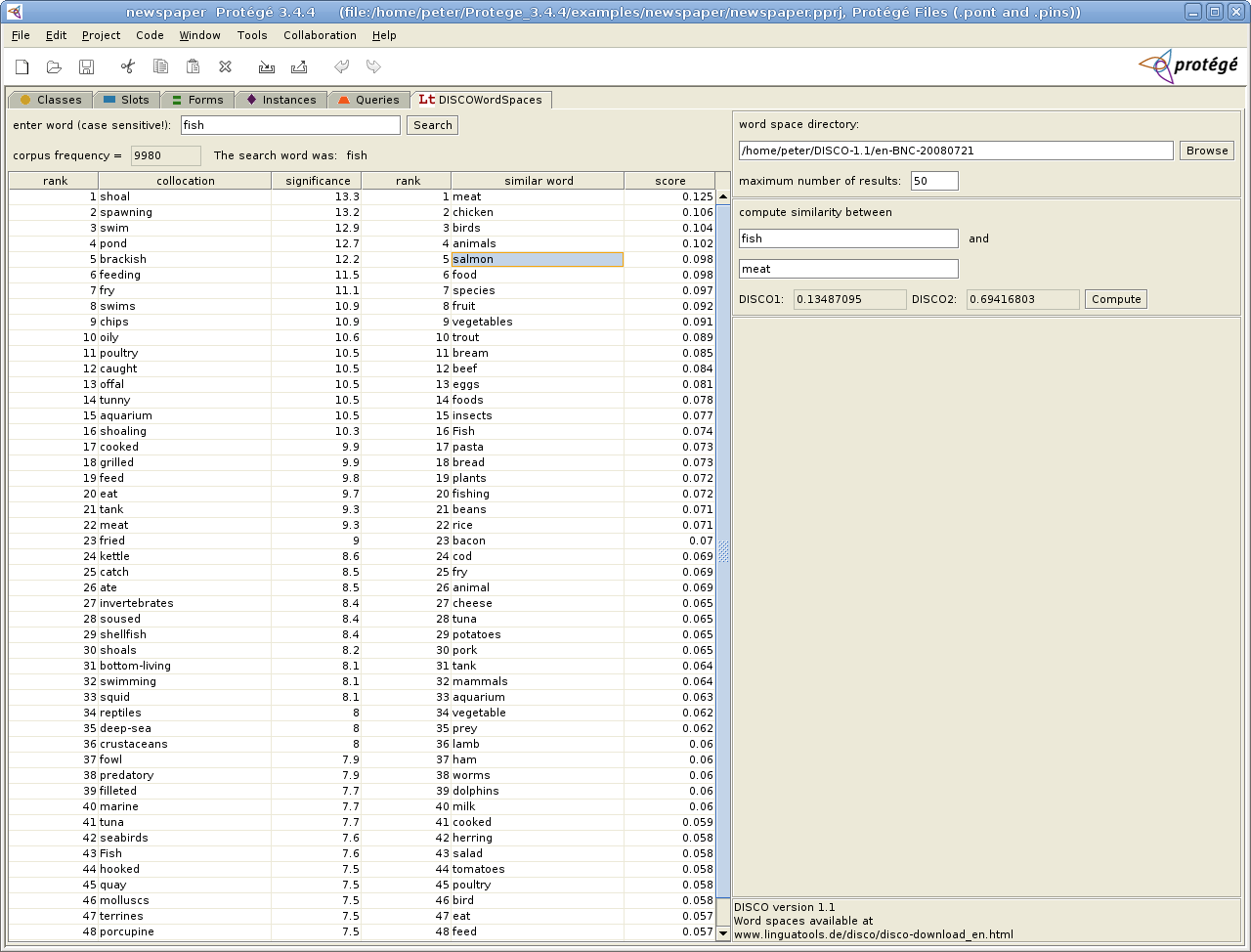Image resolution: width=1251 pixels, height=952 pixels.
Task: Click the Cut scissors icon
Action: [128, 66]
